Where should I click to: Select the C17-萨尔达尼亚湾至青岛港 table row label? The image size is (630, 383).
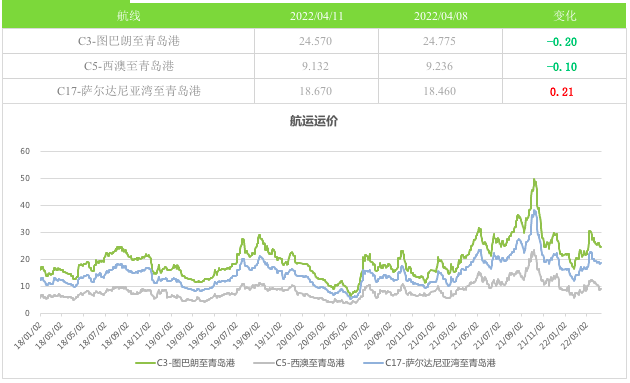129,91
